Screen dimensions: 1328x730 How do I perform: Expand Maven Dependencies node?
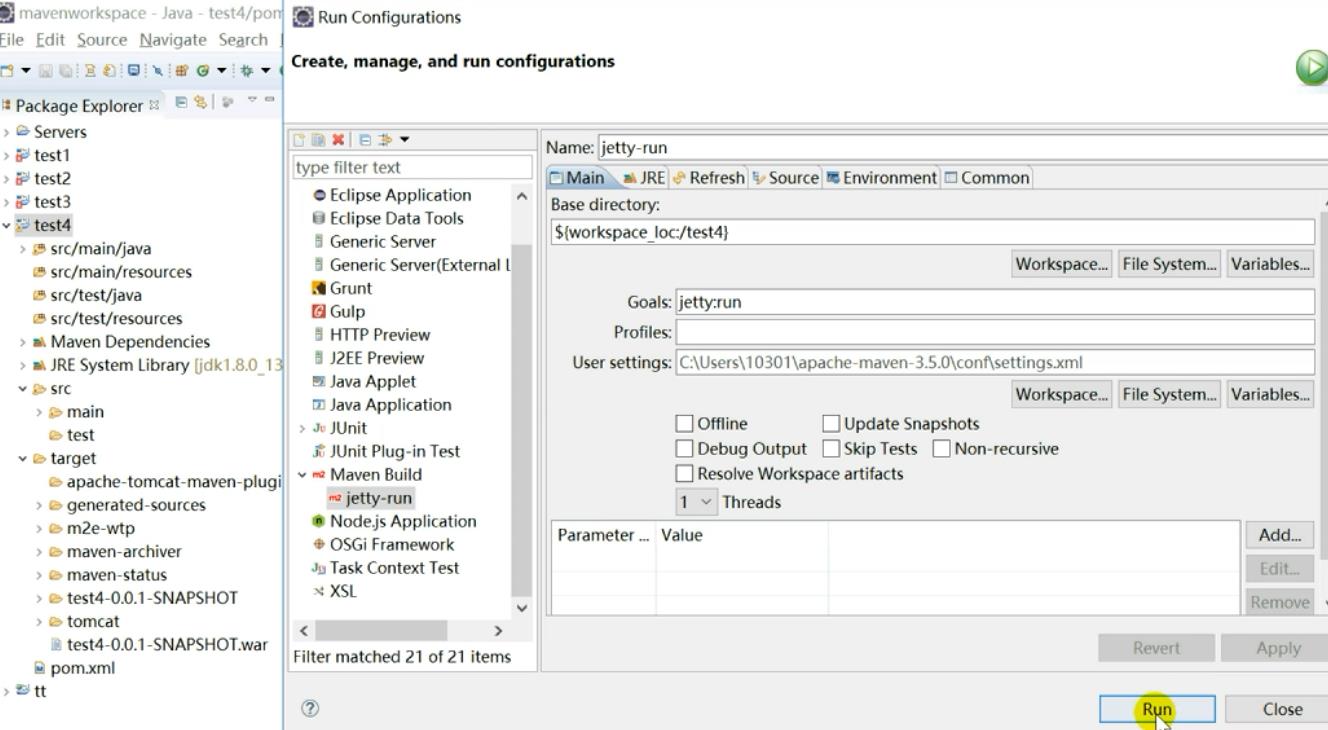[x=23, y=342]
